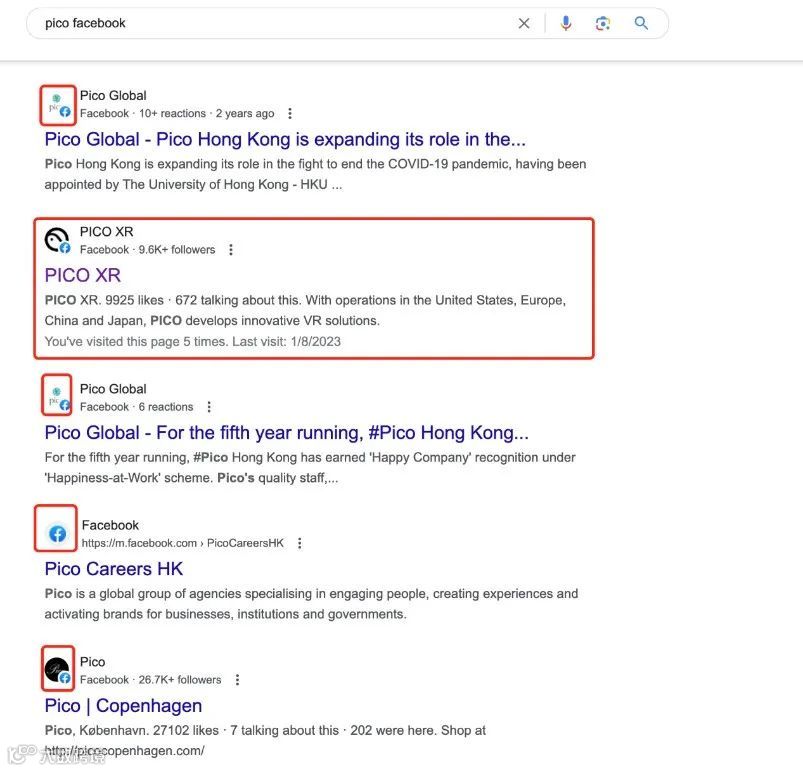Image resolution: width=803 pixels, height=771 pixels.
Task: Click the 'PICO XR' site name above the followers count
Action: click(107, 232)
